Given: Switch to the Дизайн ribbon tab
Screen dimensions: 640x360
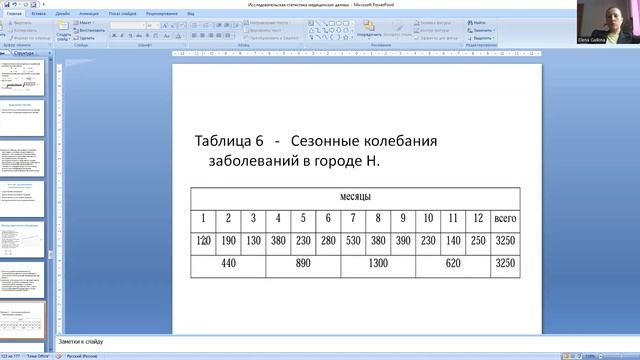Looking at the screenshot, I should 62,13.
